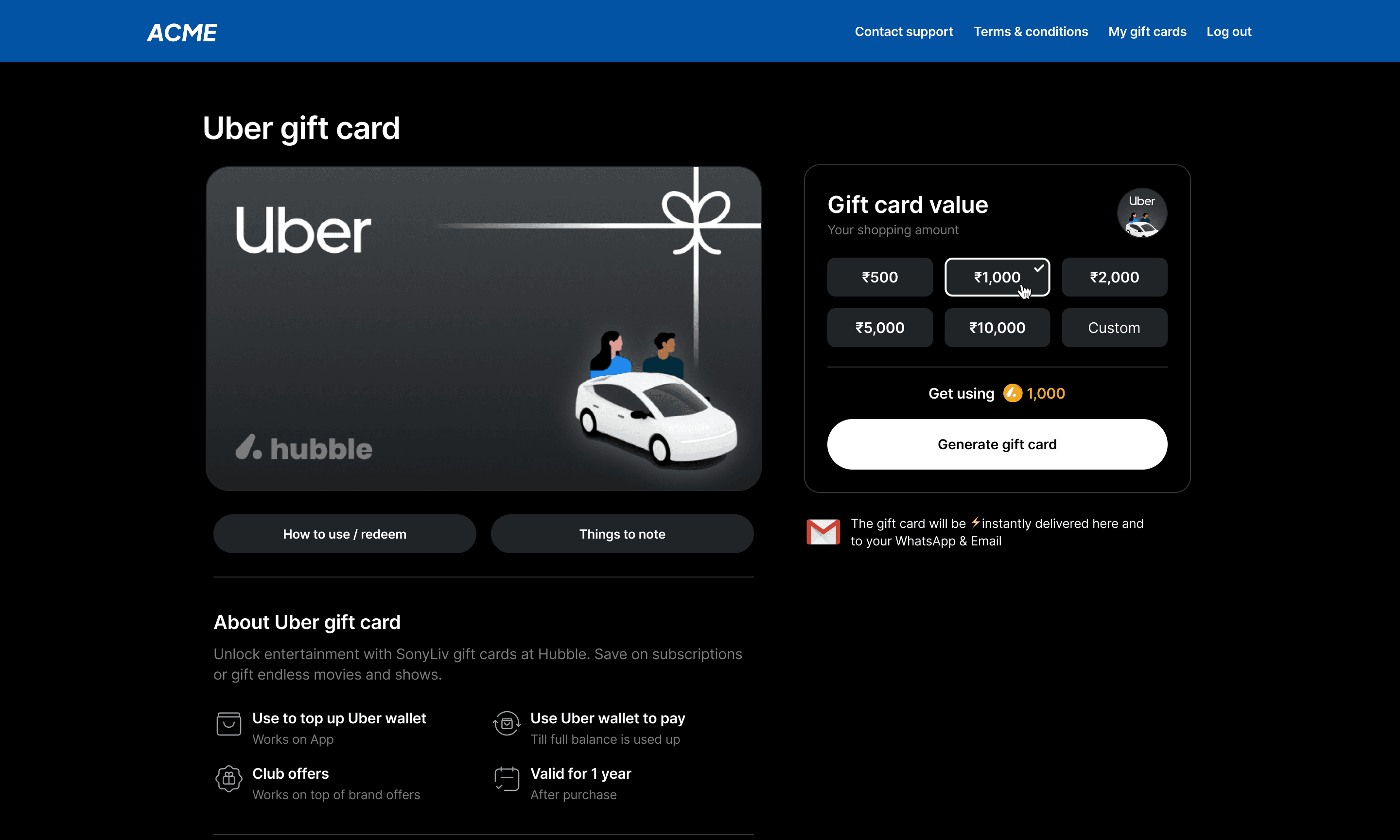Select the ₹500 gift card value

(x=879, y=278)
